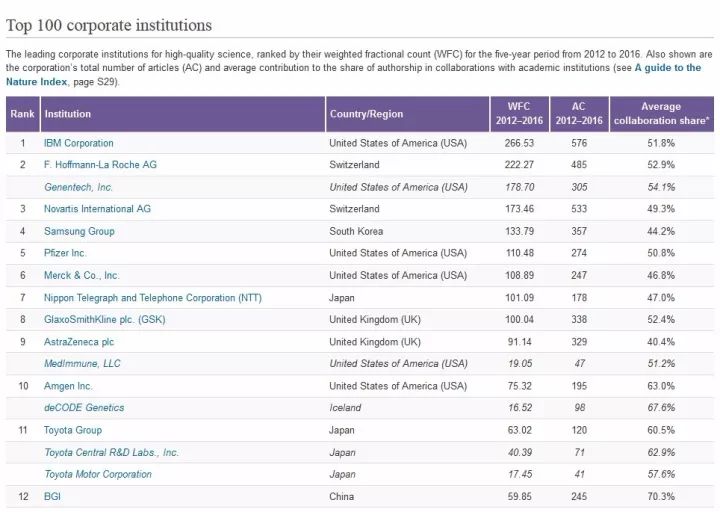The height and width of the screenshot is (512, 720).
Task: Open the Amgen Inc. institution link
Action: tap(71, 385)
